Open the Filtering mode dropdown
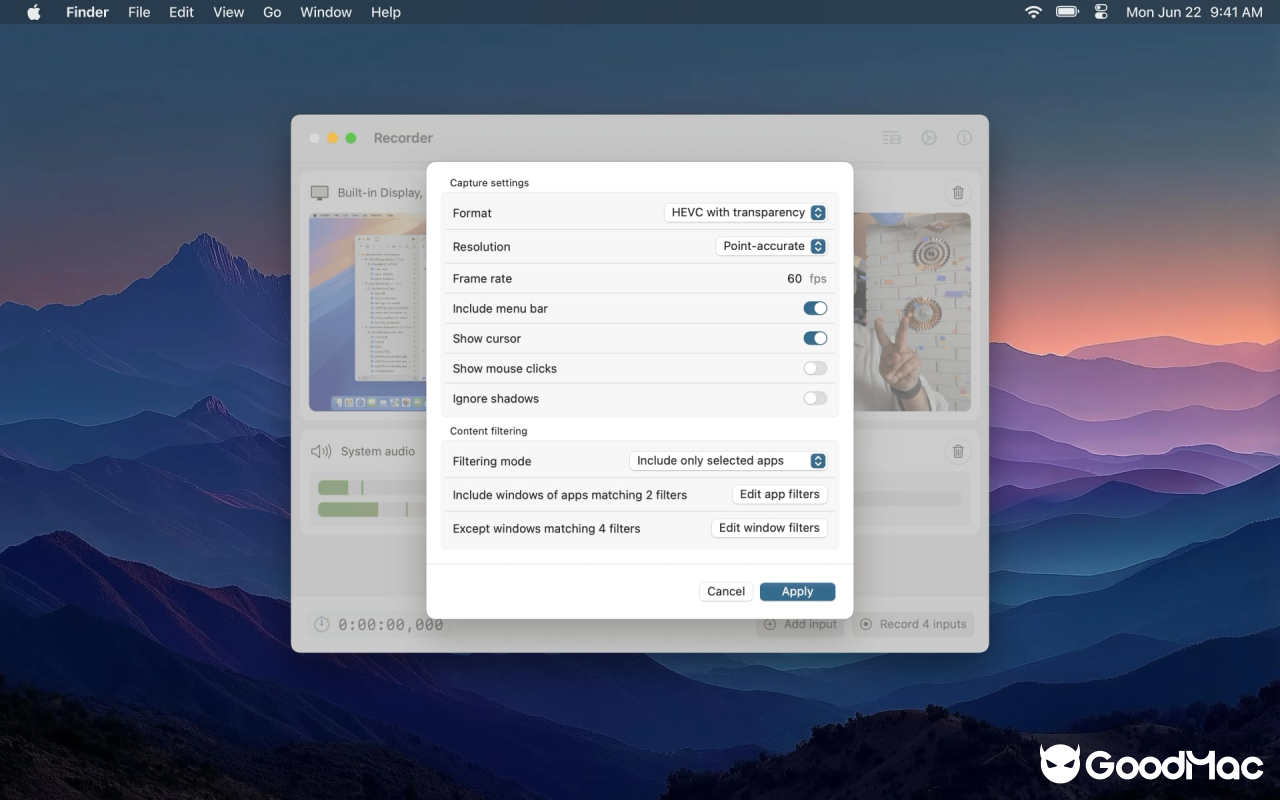 729,461
